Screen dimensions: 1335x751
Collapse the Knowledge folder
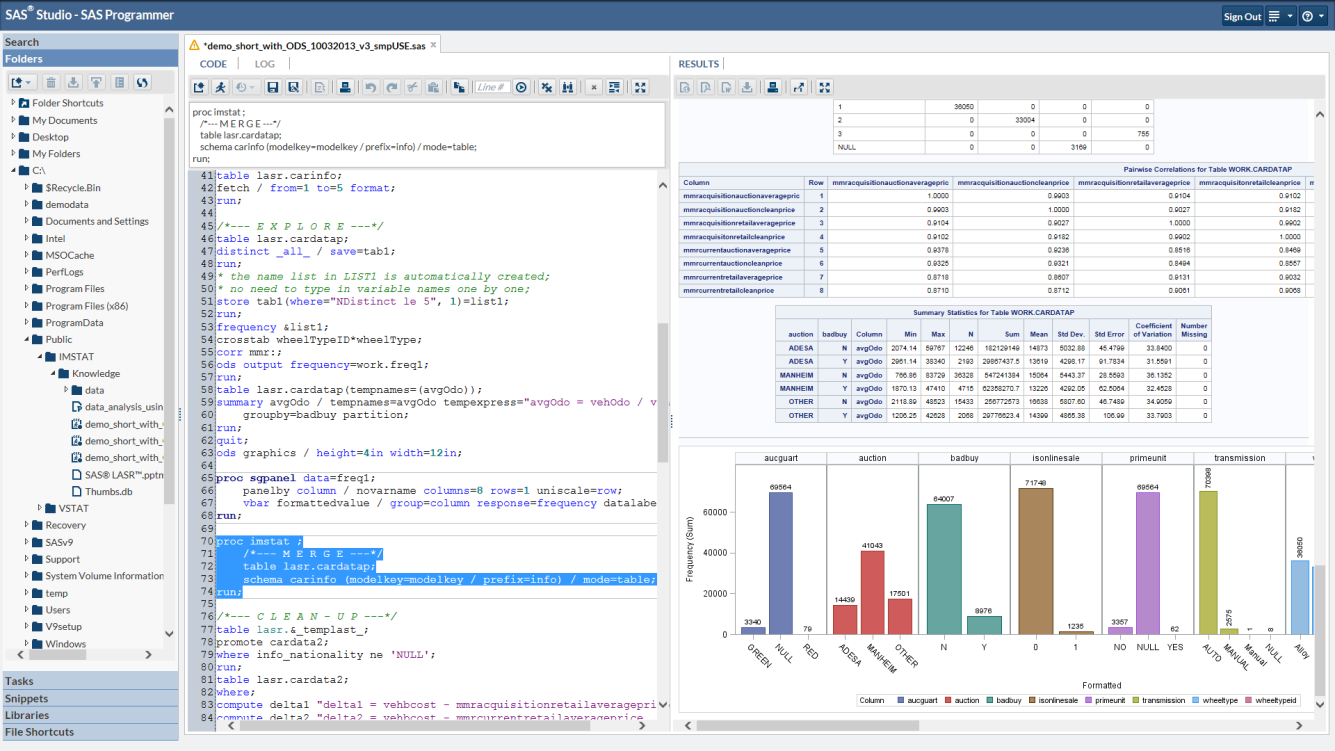pos(53,373)
